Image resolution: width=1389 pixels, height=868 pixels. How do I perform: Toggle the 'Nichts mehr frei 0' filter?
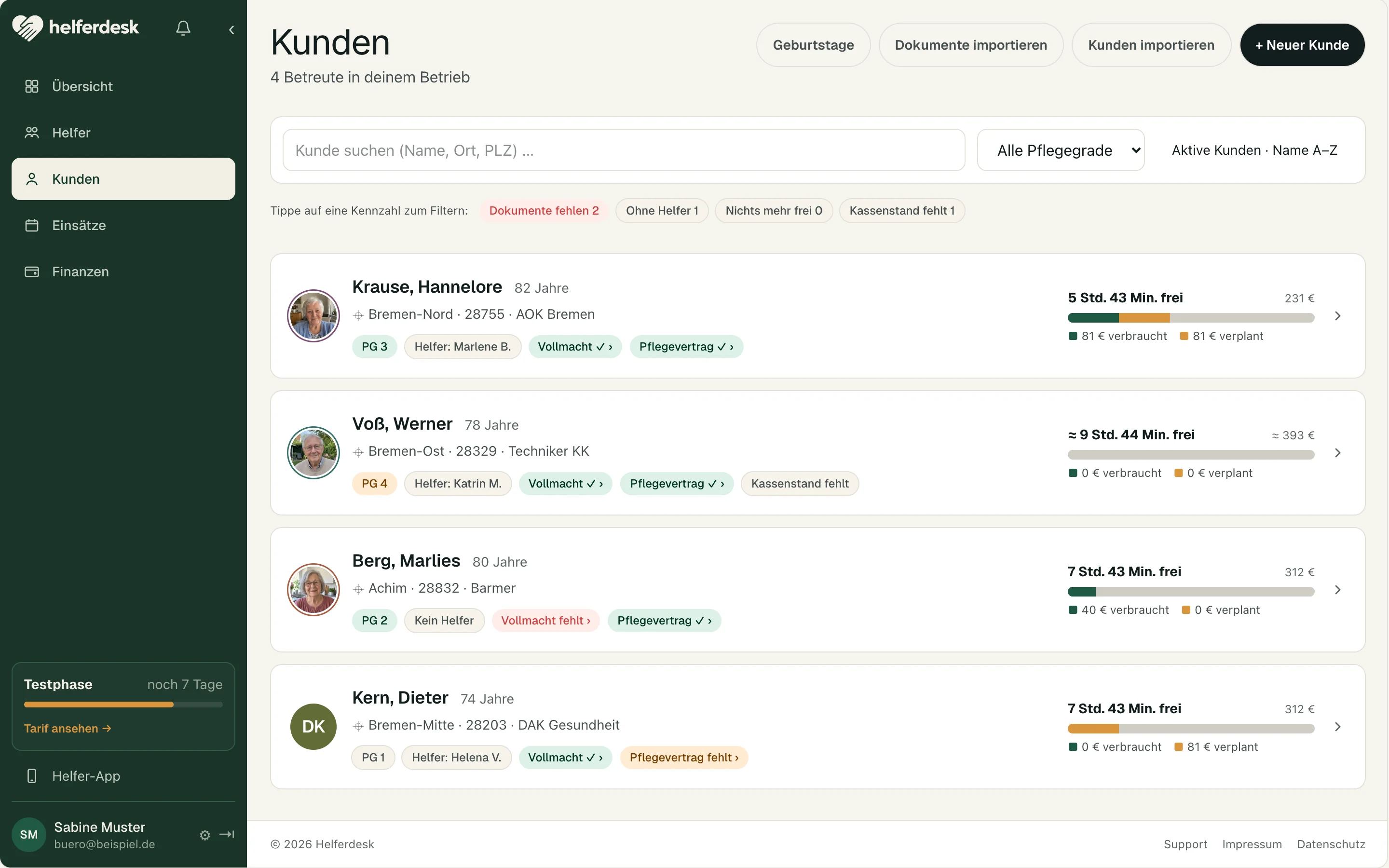pyautogui.click(x=774, y=211)
